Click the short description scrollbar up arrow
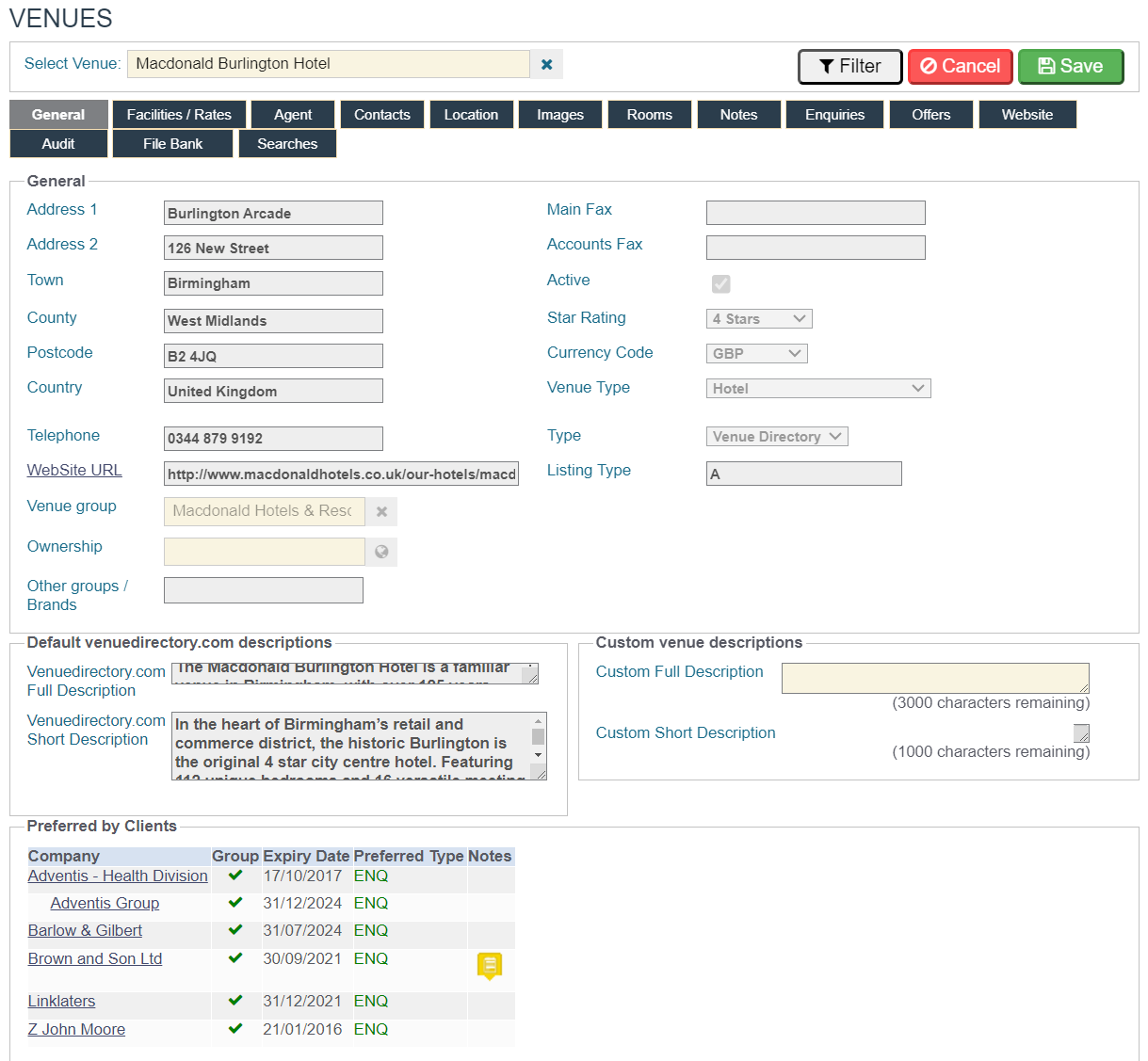Image resolution: width=1148 pixels, height=1061 pixels. point(539,720)
